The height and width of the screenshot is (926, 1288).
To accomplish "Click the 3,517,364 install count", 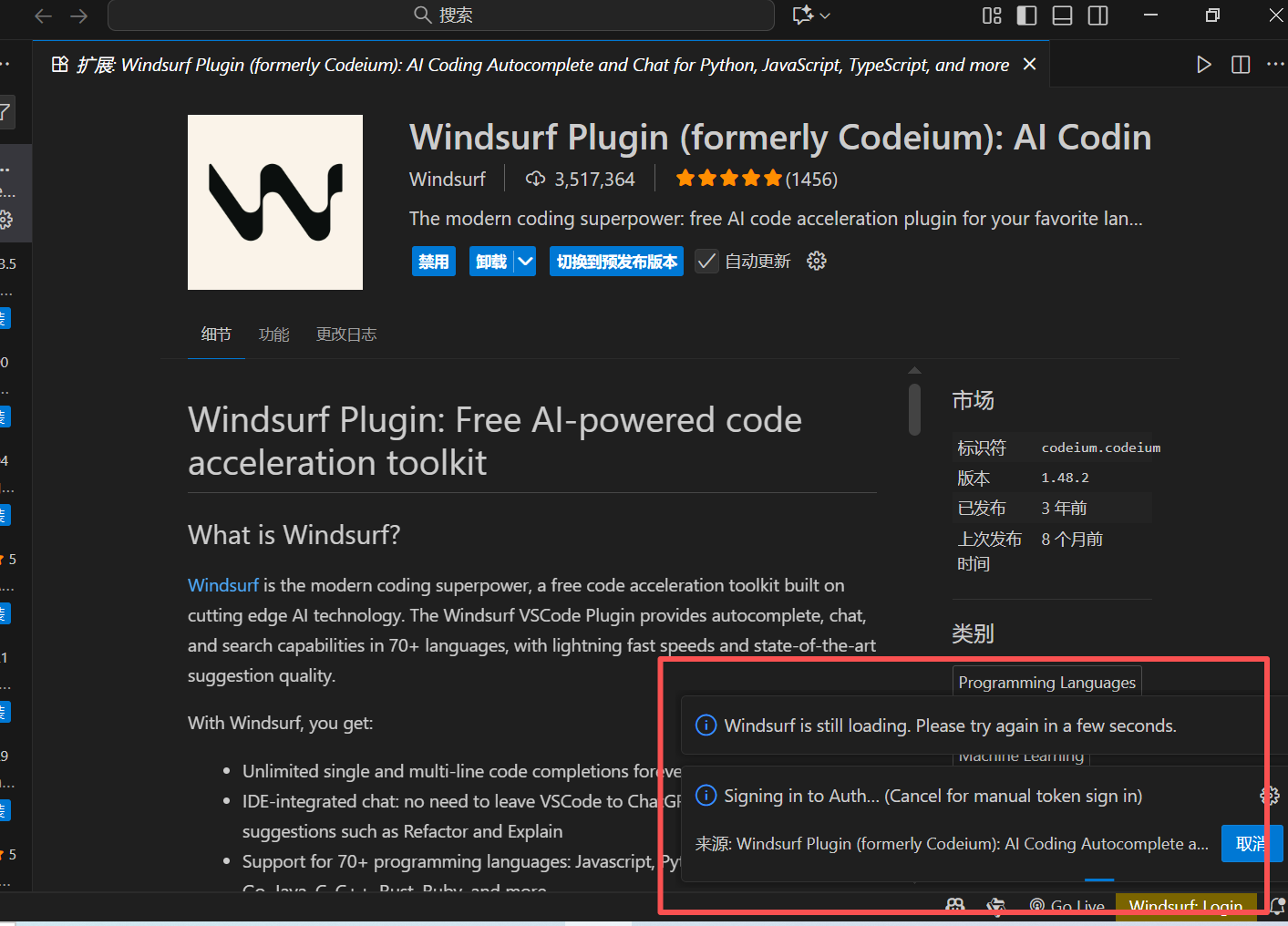I will 580,179.
